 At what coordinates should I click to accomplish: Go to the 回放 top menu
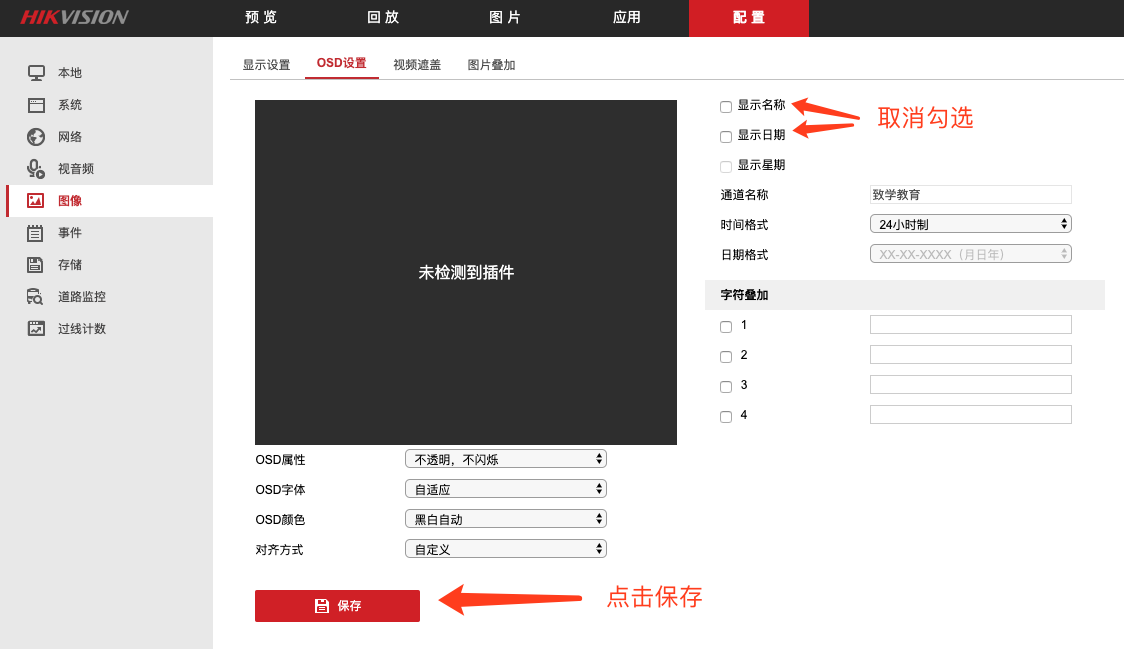[x=383, y=18]
